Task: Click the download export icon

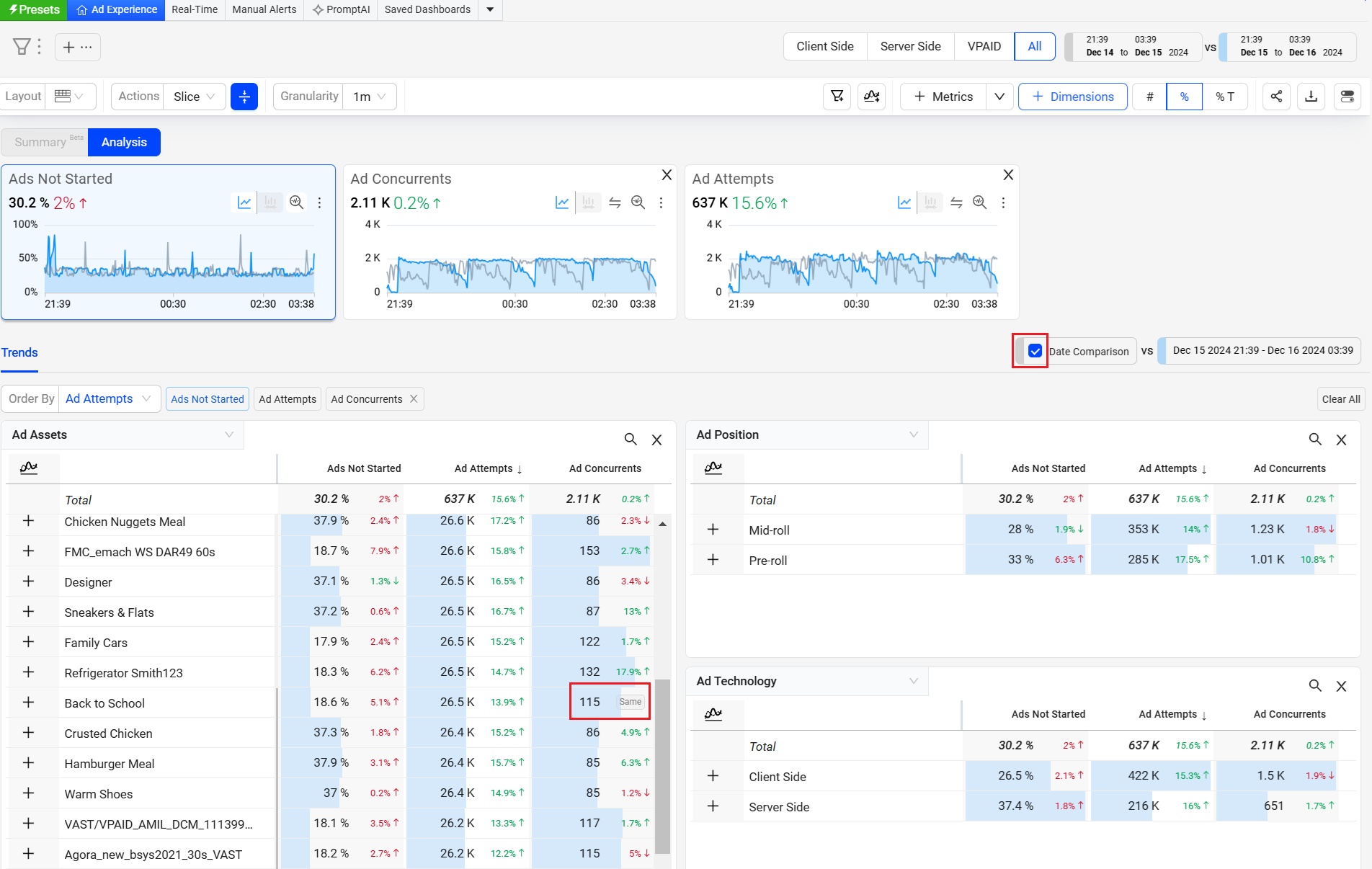Action: coord(1311,97)
